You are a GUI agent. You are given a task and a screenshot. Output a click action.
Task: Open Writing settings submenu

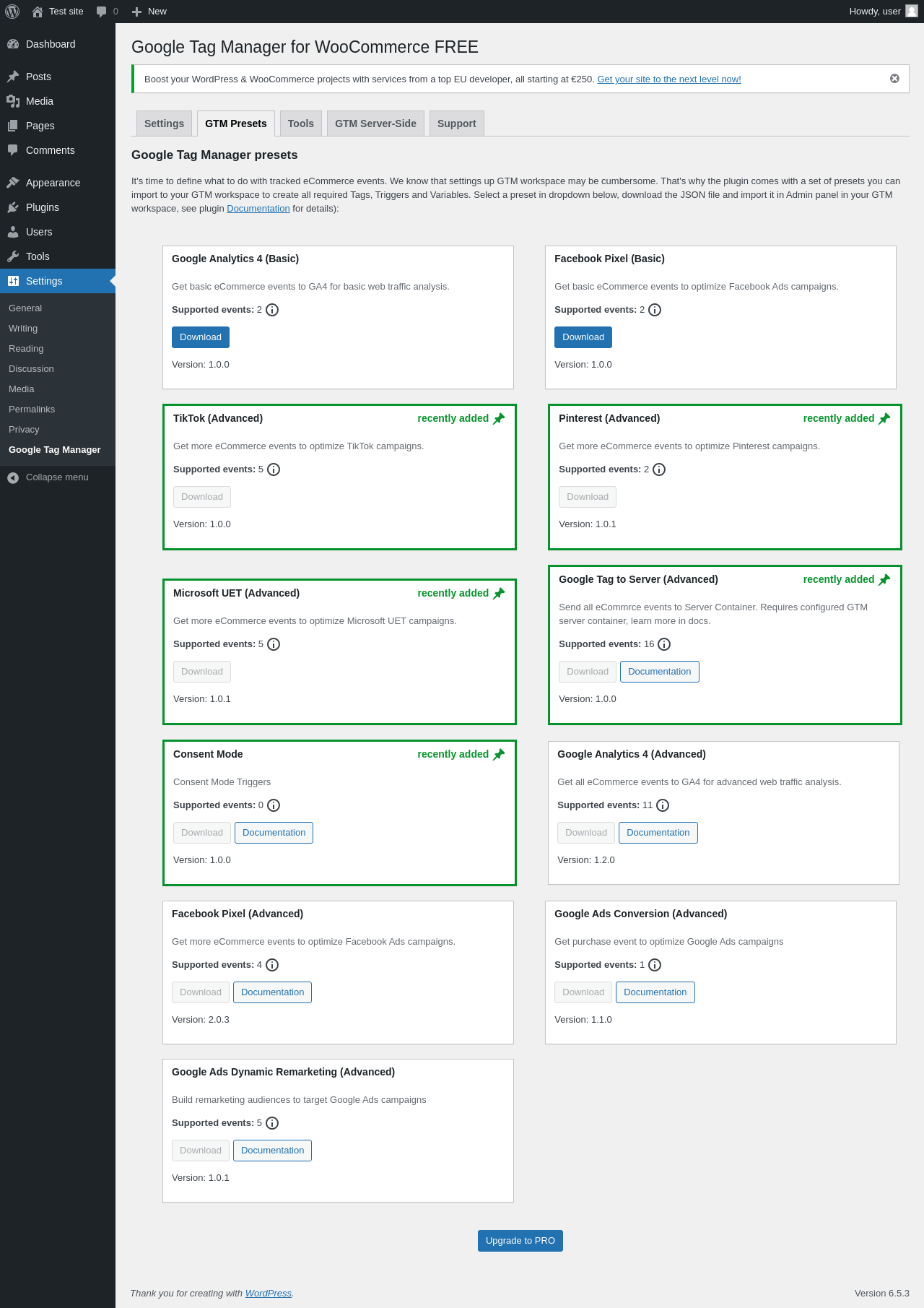[x=58, y=329]
